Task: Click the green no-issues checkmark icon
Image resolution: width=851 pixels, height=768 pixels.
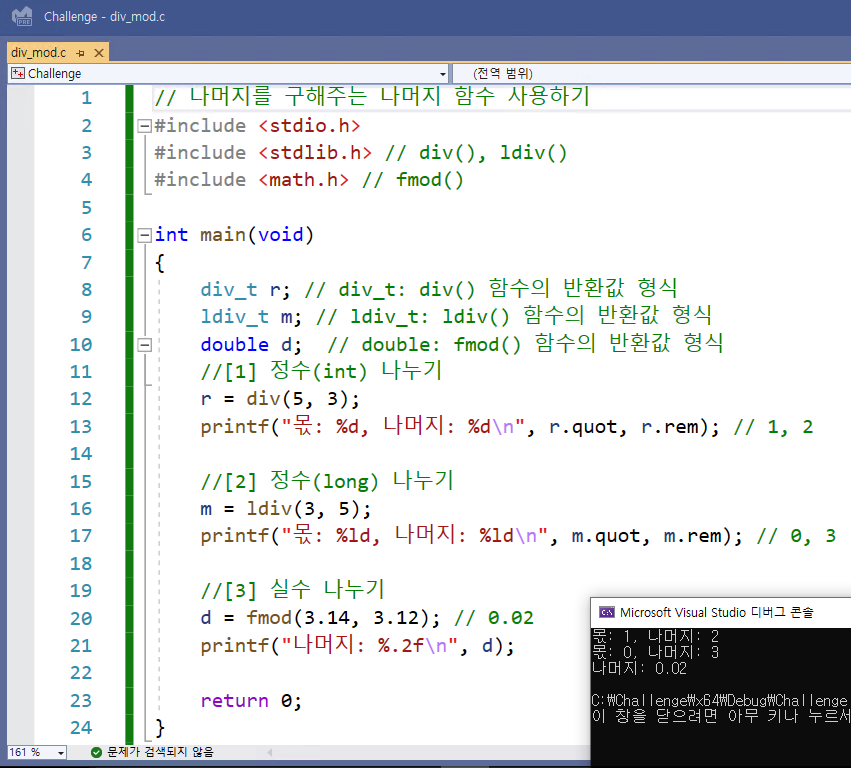Action: [x=96, y=752]
